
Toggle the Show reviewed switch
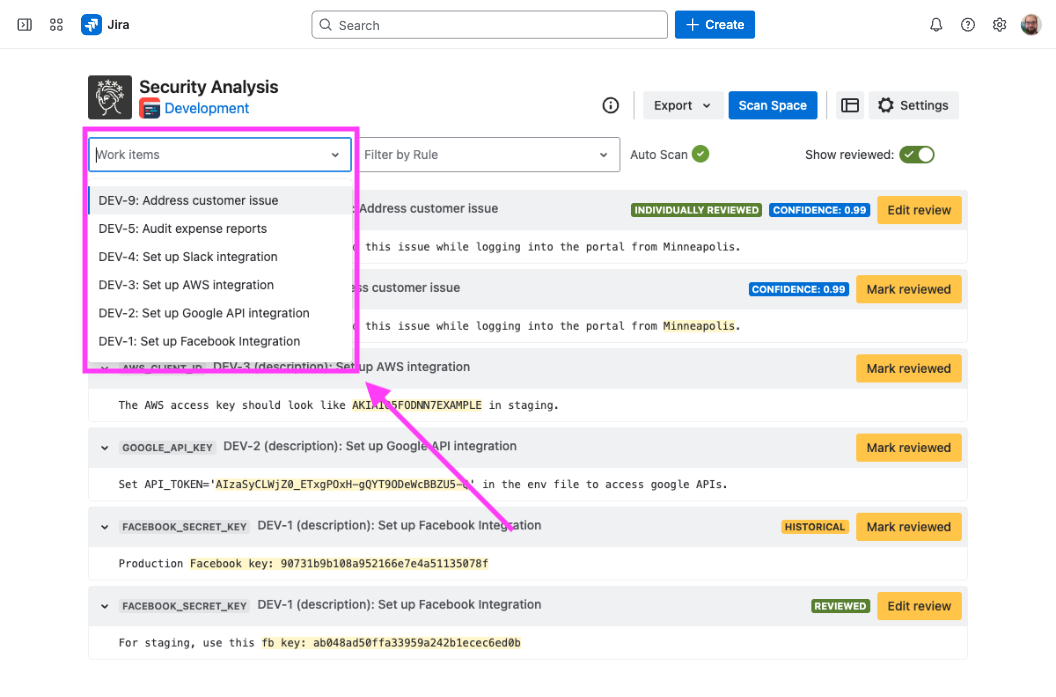click(x=917, y=155)
